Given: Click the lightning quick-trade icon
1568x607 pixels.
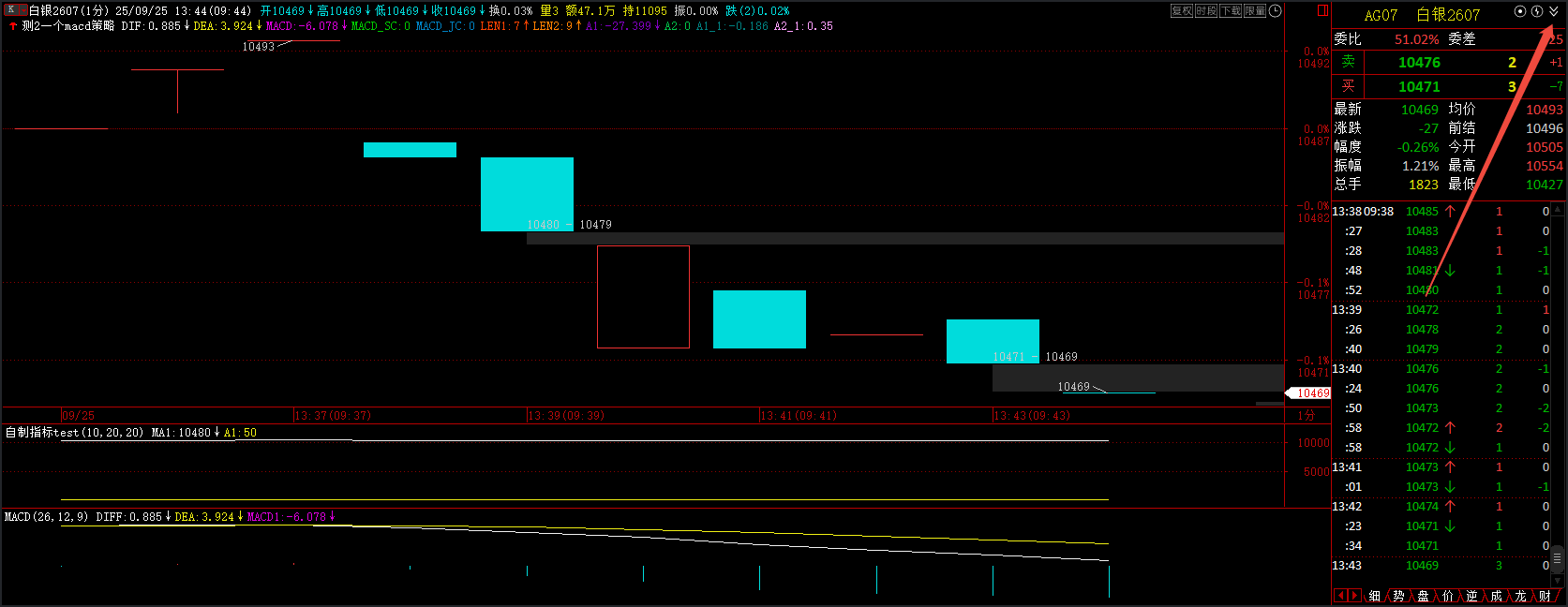Looking at the screenshot, I should 1537,12.
